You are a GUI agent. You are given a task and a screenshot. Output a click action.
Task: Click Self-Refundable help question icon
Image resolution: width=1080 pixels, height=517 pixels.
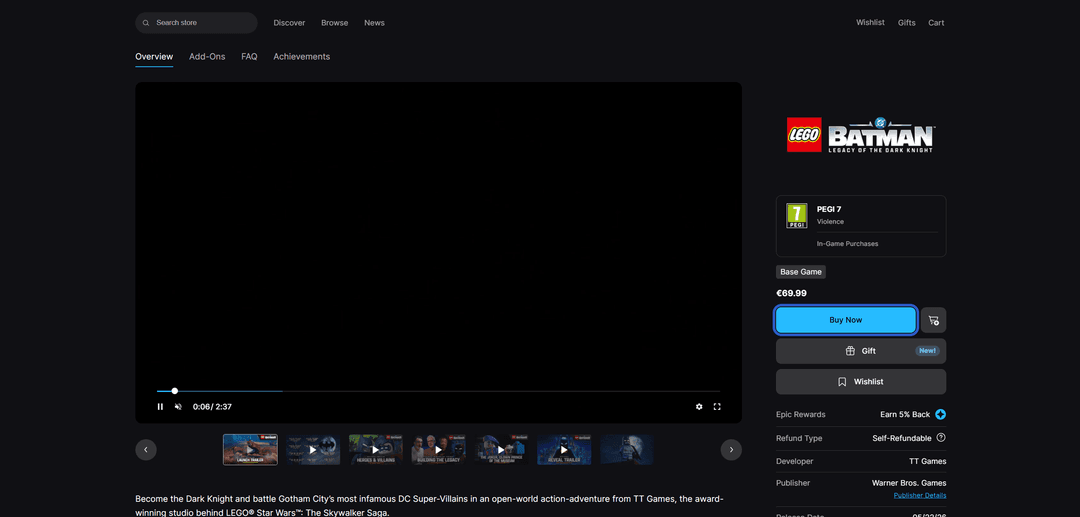coord(942,438)
